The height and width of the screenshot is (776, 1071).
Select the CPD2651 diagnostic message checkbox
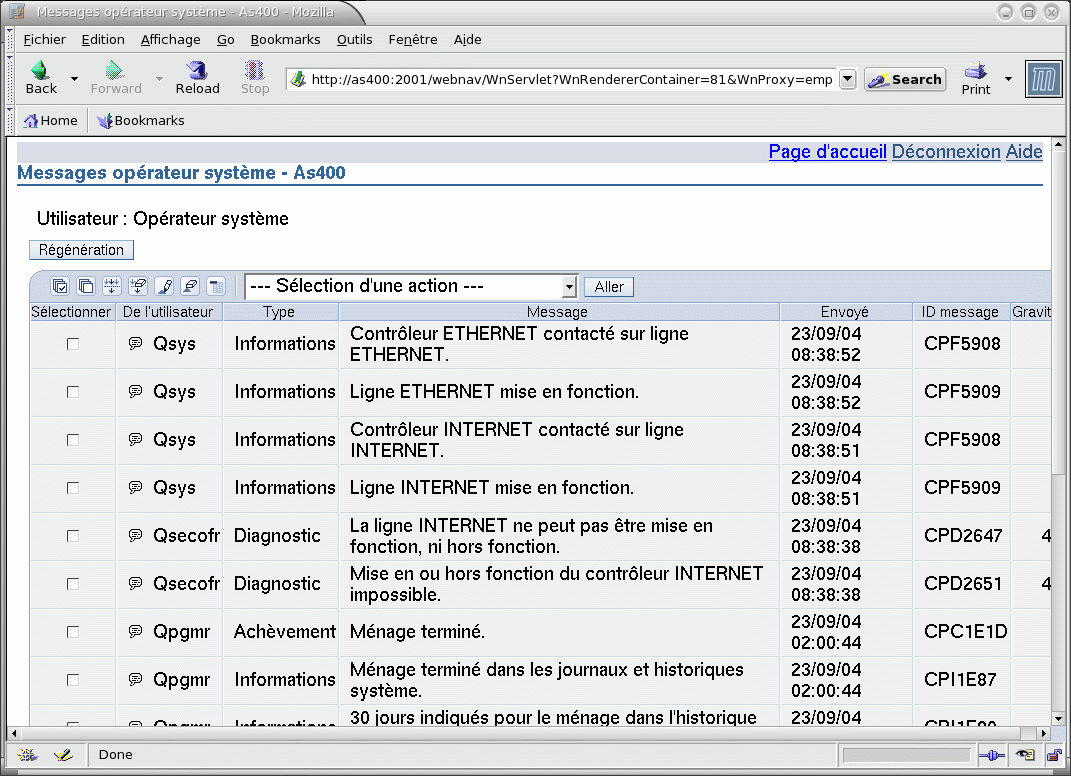[x=72, y=584]
